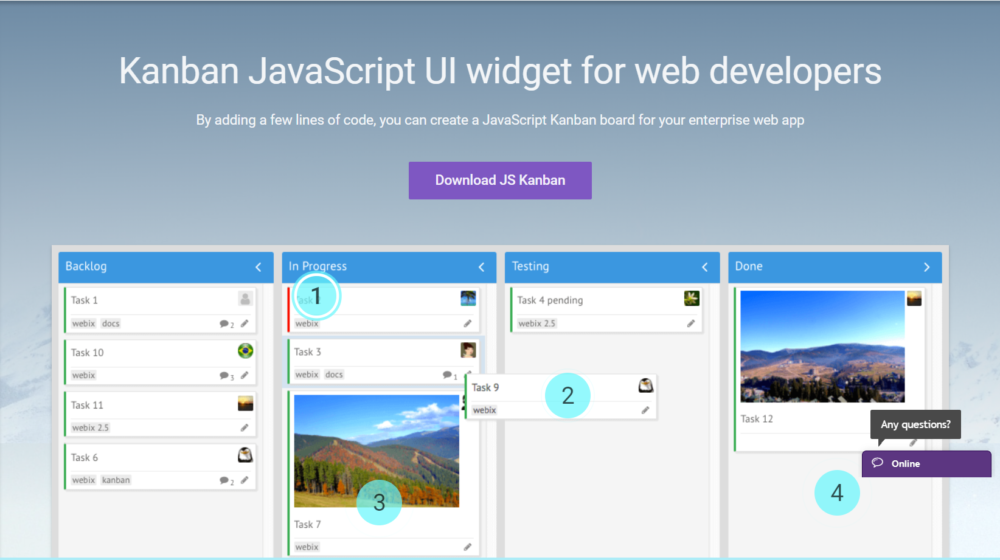Edit Task 6 with pencil icon
This screenshot has height=560, width=1000.
pyautogui.click(x=245, y=480)
